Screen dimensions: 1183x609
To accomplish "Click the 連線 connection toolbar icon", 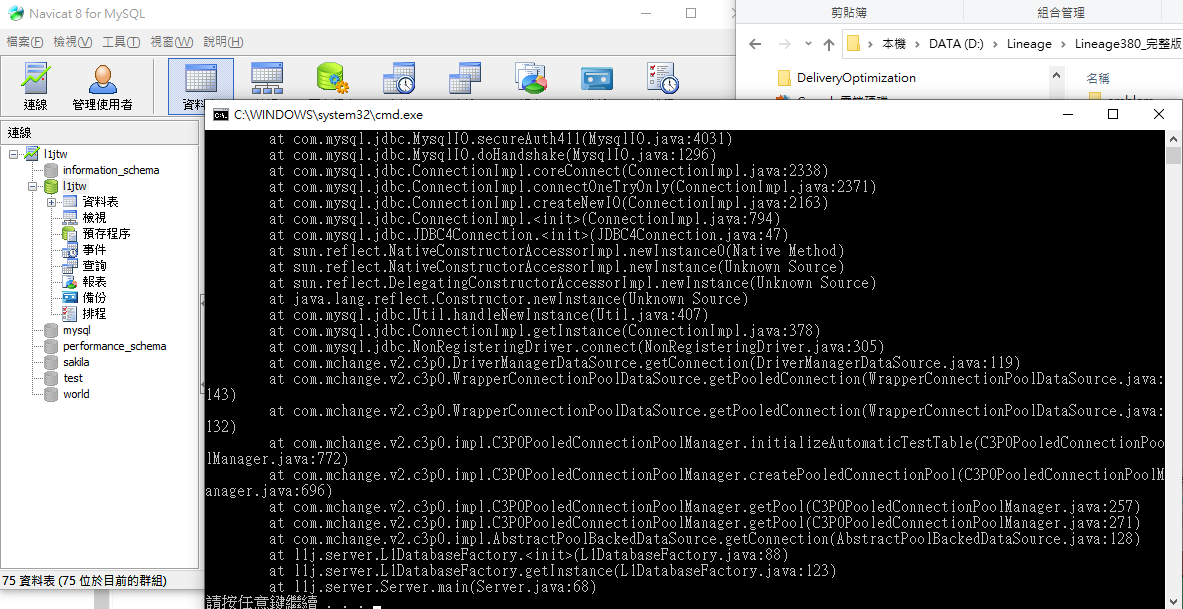I will [35, 87].
